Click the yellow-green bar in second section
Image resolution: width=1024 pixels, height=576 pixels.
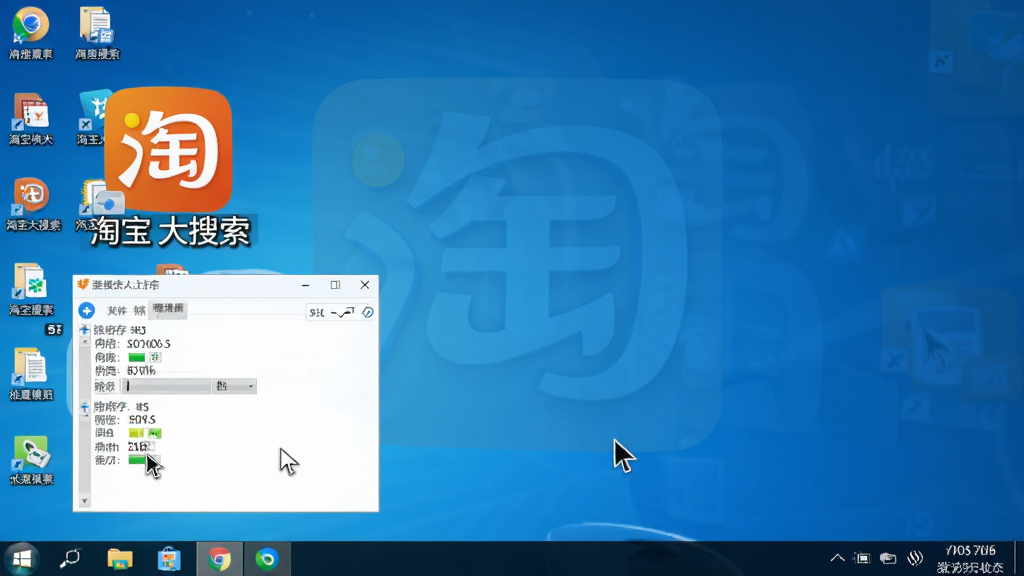(136, 433)
